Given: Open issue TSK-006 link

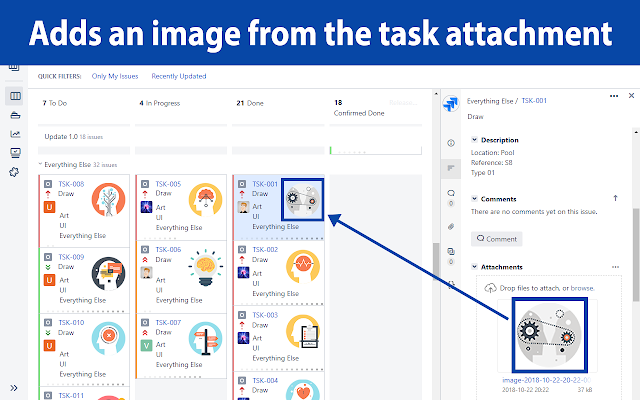Looking at the screenshot, I should coord(168,249).
